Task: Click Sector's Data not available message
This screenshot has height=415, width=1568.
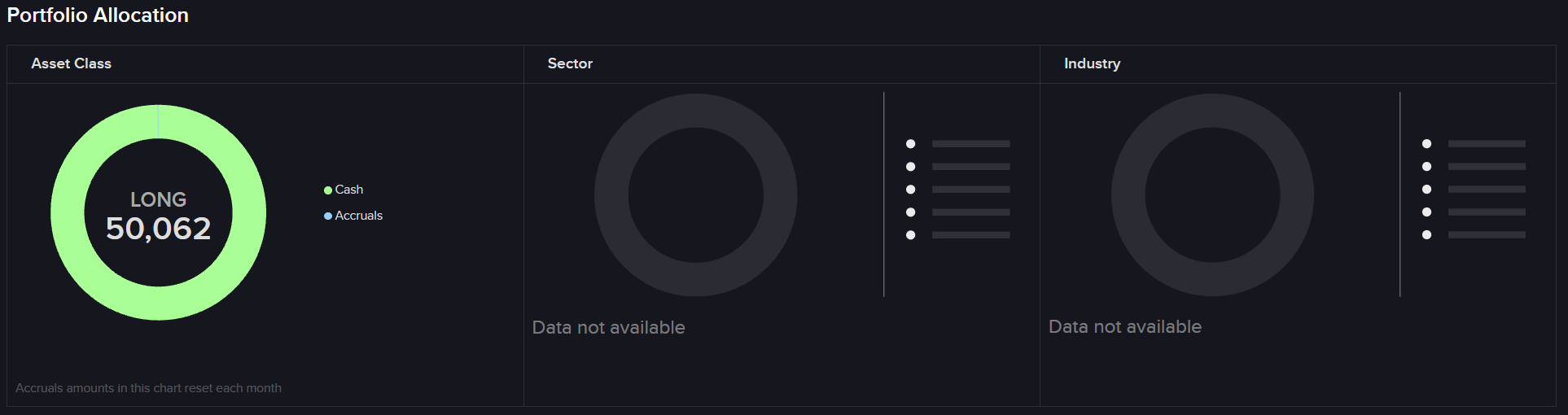Action: point(609,327)
